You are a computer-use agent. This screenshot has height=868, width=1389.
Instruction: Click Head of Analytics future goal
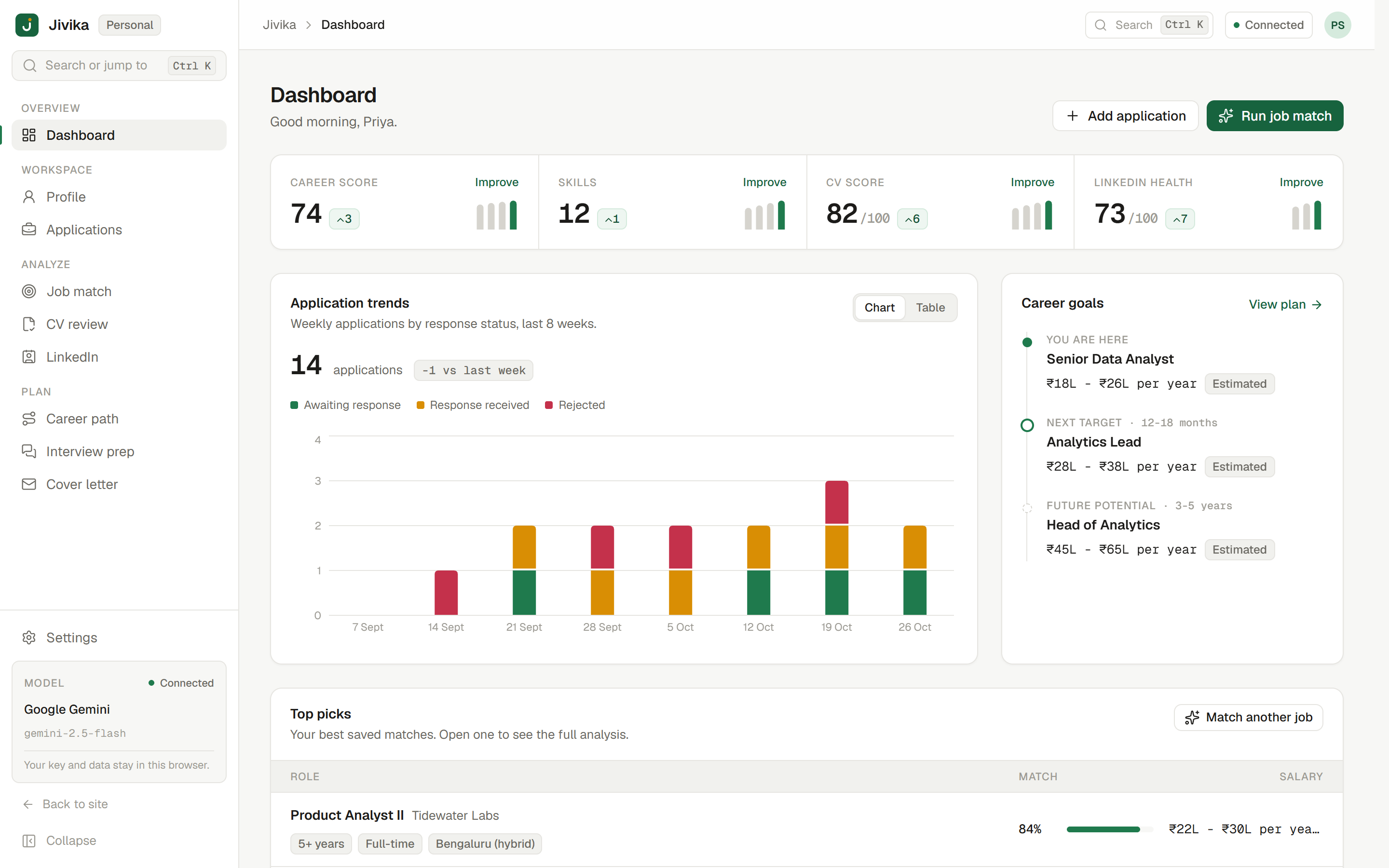pos(1103,525)
